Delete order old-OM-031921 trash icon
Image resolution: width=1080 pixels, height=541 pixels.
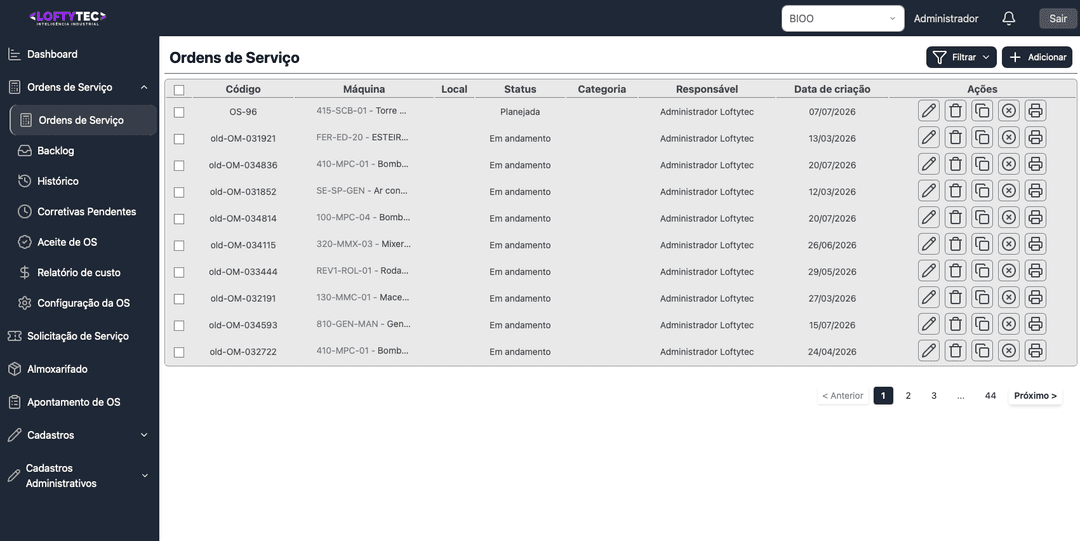coord(955,137)
